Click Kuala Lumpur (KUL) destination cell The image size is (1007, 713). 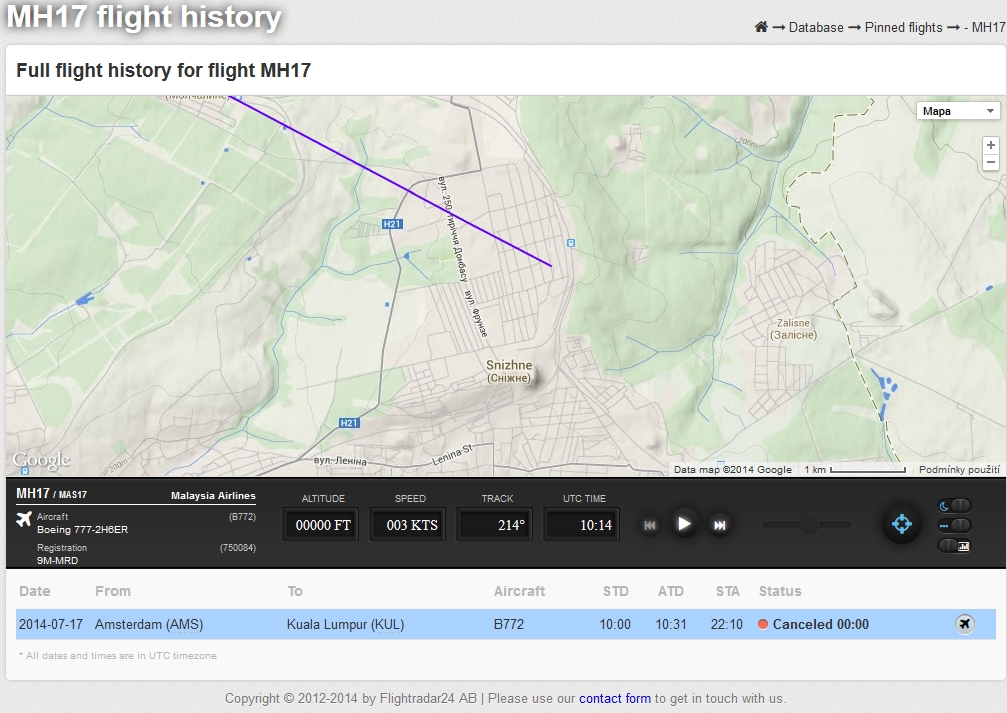346,624
